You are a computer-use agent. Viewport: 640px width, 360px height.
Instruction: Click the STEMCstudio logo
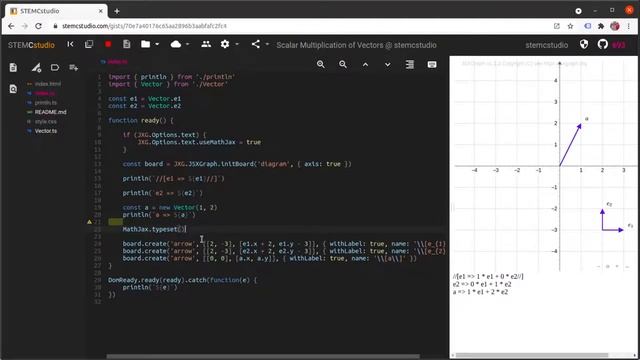coord(31,45)
